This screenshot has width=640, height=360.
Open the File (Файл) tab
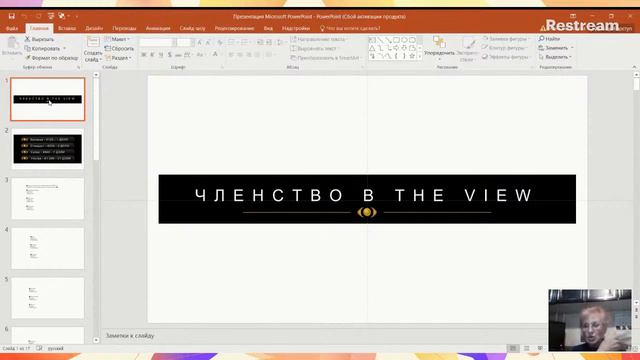click(12, 29)
